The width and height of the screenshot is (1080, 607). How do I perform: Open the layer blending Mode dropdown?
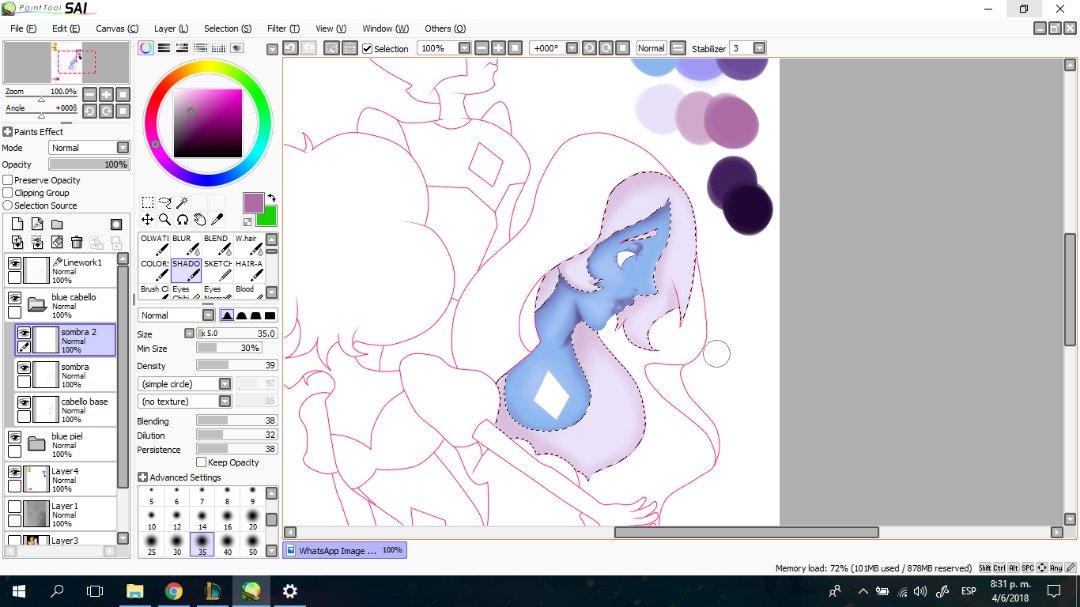click(x=90, y=147)
